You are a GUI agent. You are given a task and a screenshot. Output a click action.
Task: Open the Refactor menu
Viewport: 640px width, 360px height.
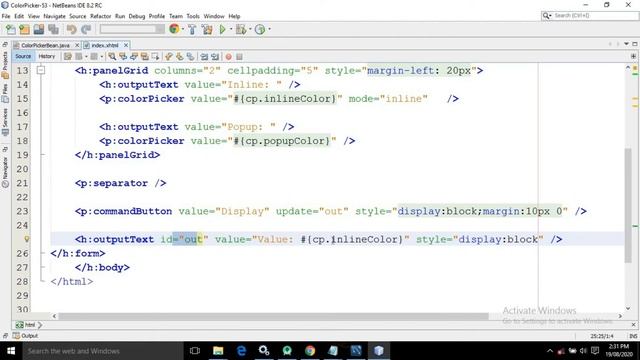coord(100,16)
